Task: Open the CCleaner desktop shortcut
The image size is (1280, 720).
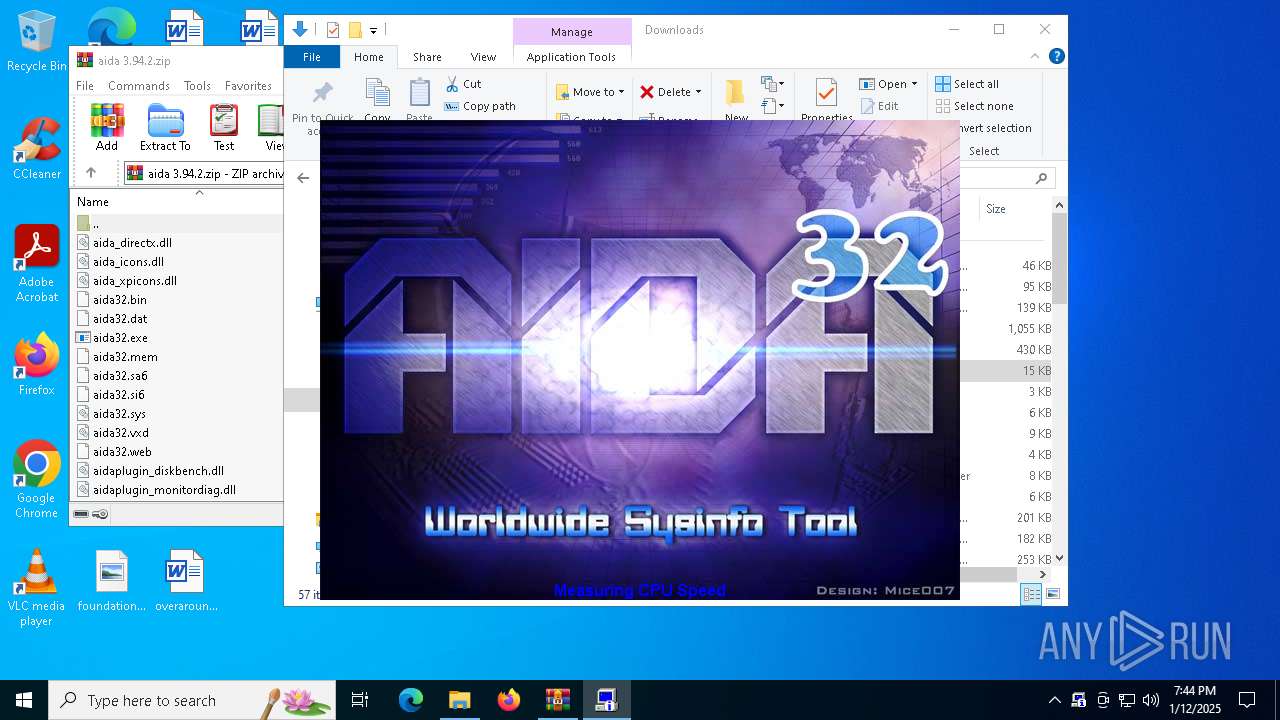Action: click(x=36, y=149)
